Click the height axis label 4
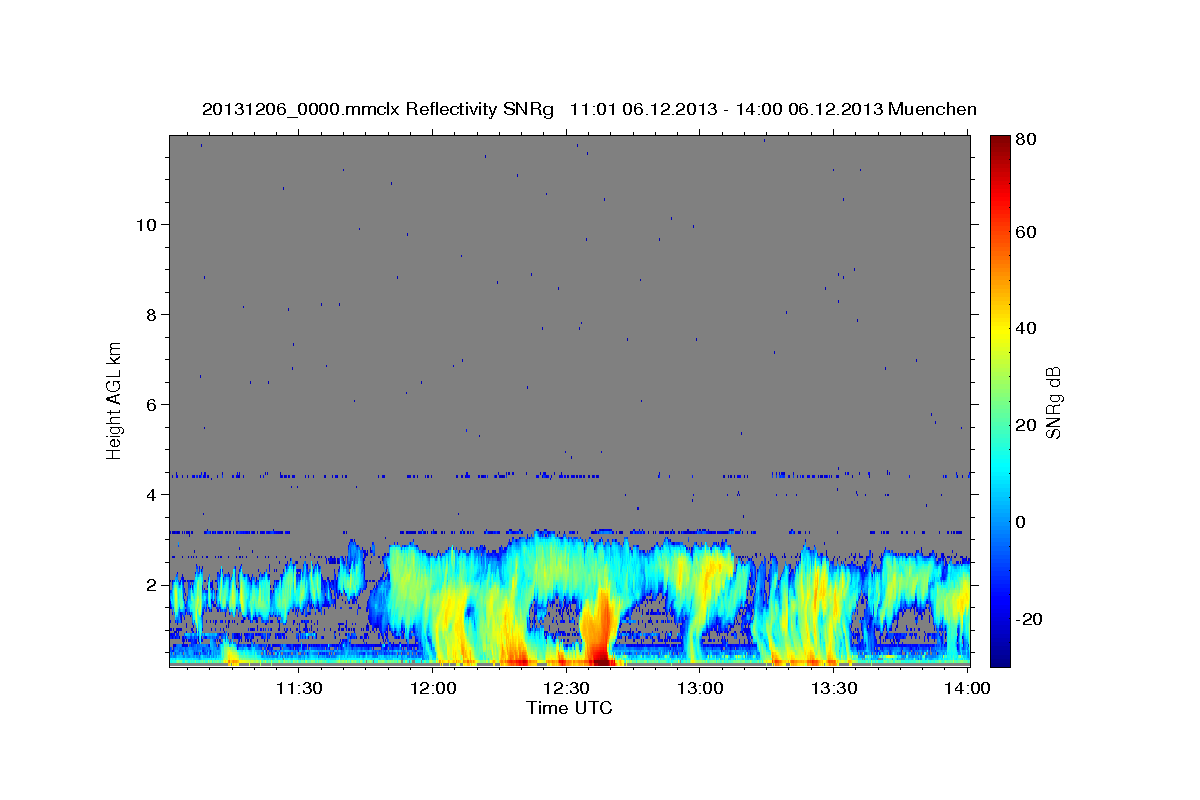1200x800 pixels. (151, 494)
